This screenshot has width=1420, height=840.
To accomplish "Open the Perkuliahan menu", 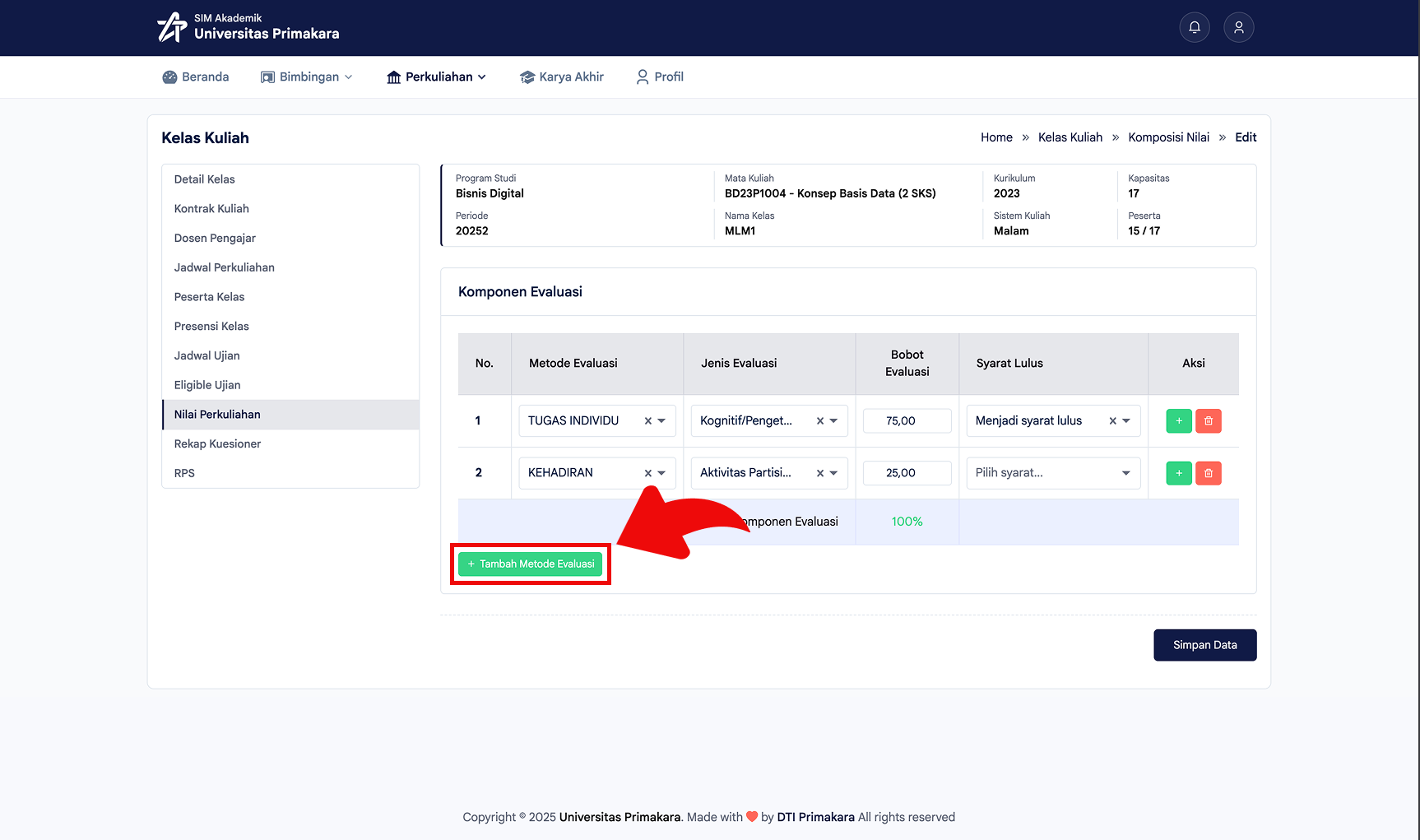I will point(436,77).
